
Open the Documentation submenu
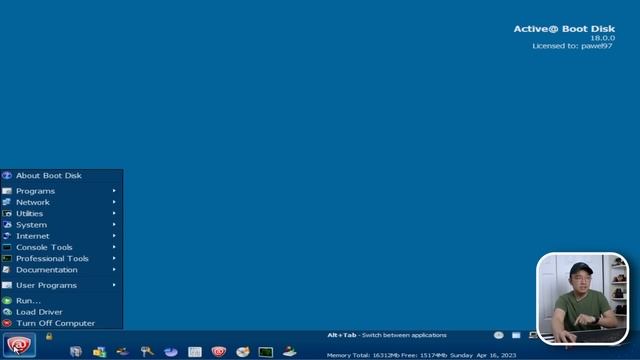(x=61, y=270)
